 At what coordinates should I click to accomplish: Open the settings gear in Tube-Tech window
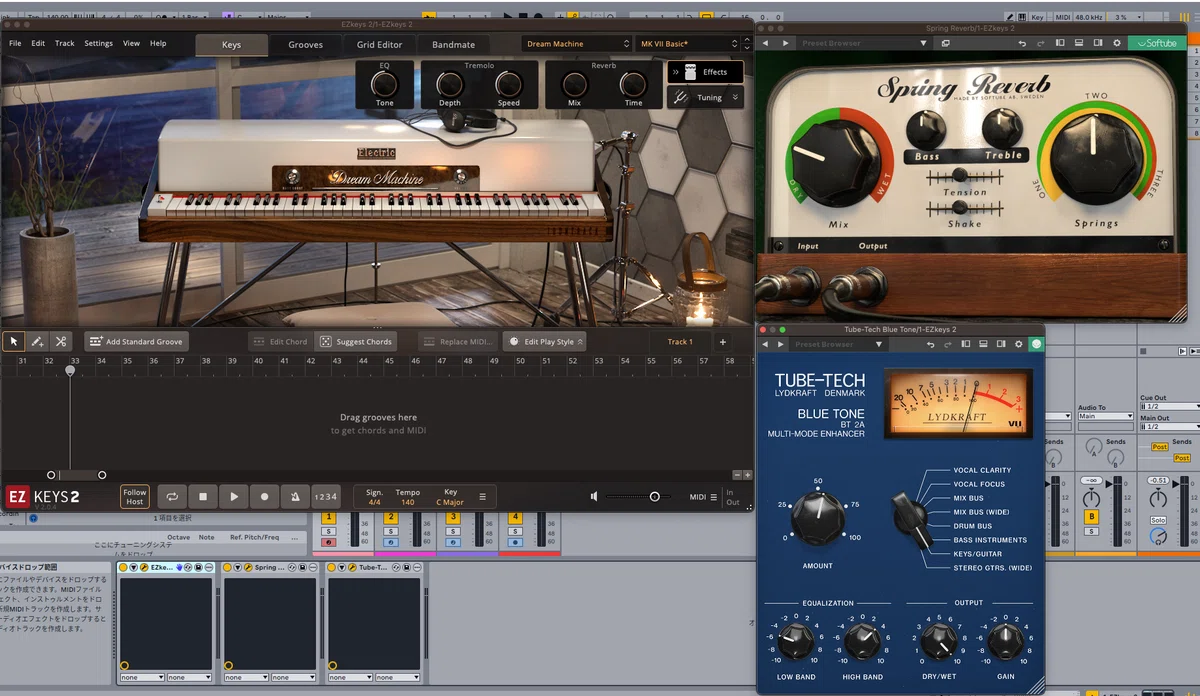1018,344
